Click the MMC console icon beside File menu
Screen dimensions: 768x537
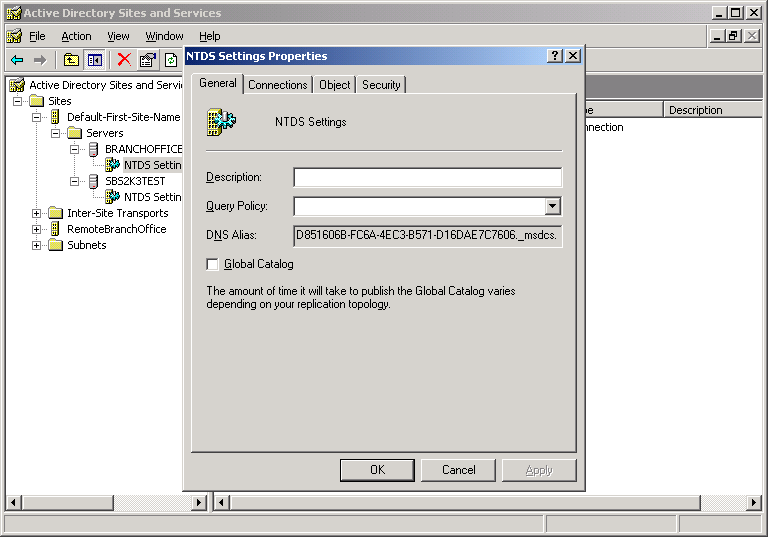pos(14,36)
